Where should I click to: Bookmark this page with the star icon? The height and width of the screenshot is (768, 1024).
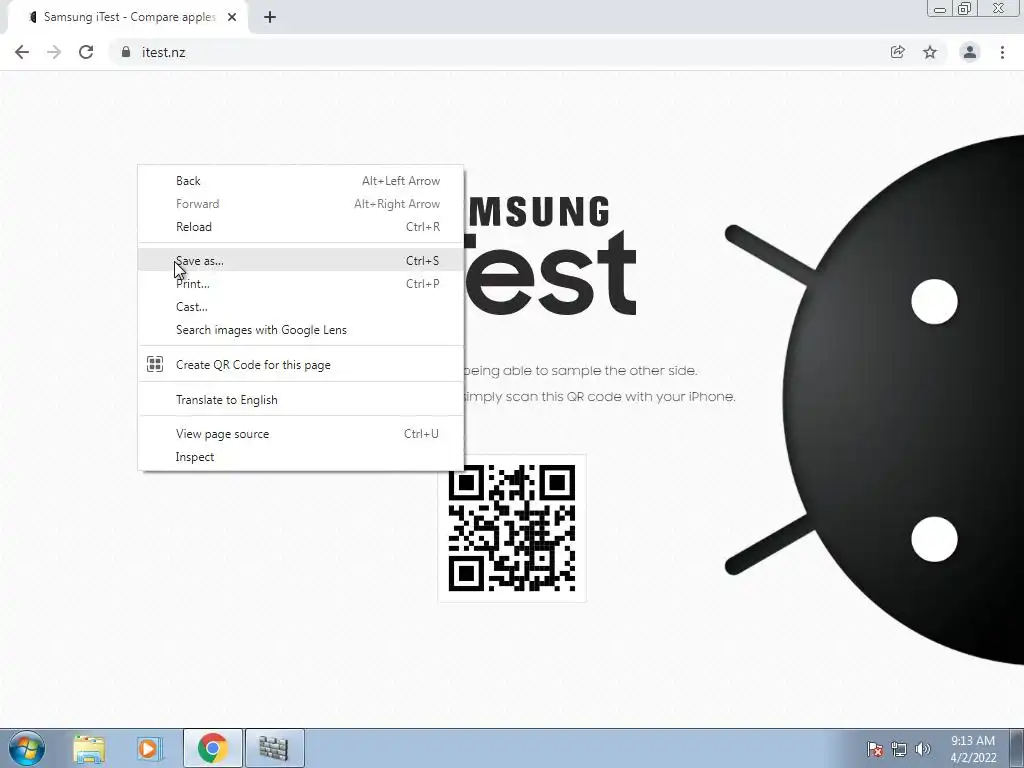coord(930,52)
